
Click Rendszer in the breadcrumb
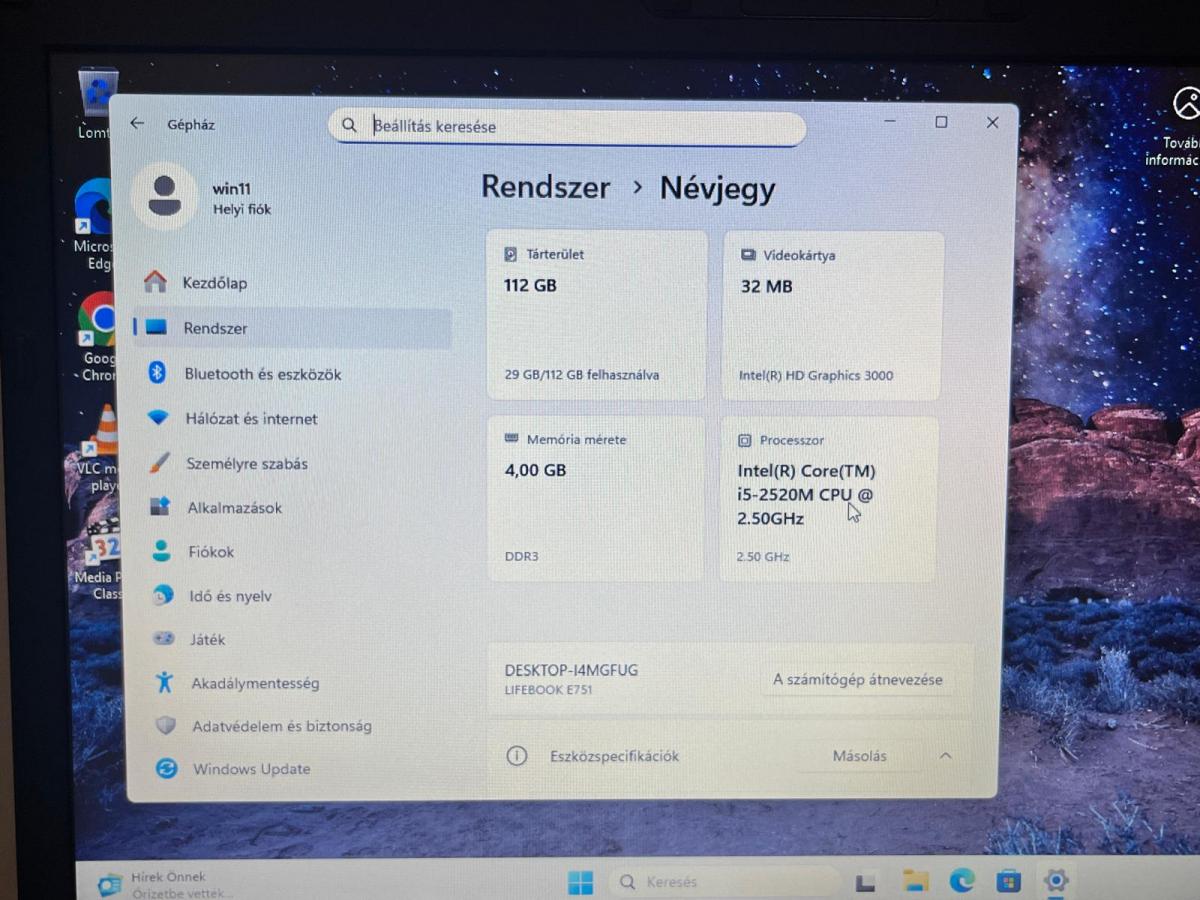pyautogui.click(x=545, y=188)
